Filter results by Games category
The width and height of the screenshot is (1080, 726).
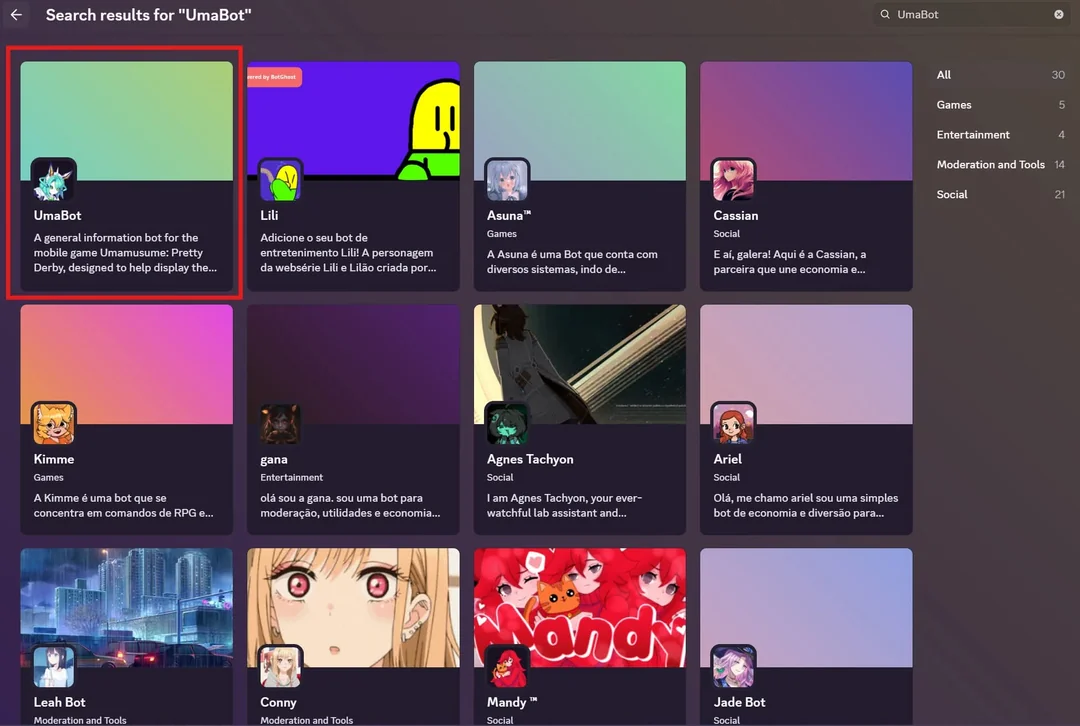coord(1000,105)
